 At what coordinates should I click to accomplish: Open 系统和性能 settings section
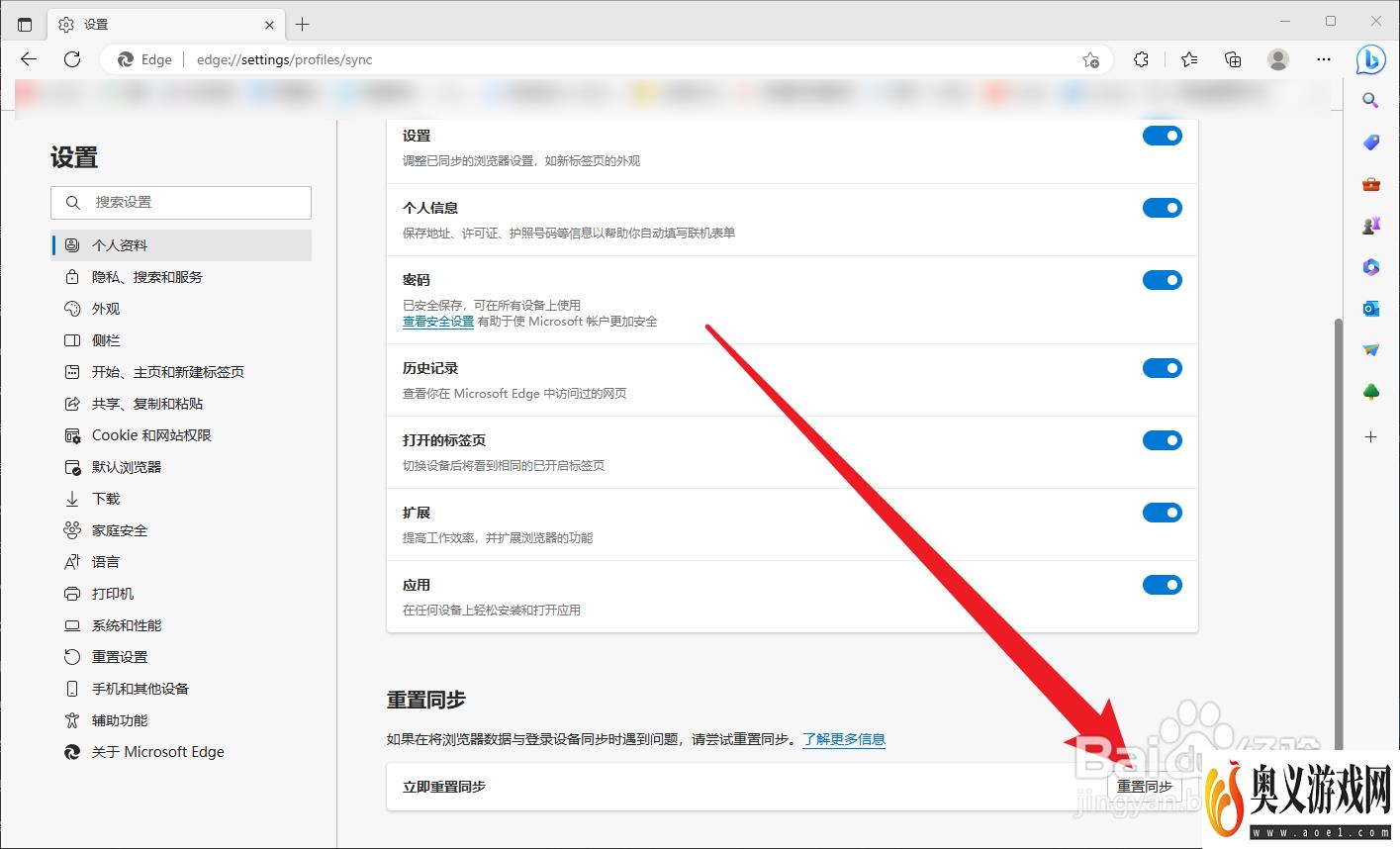click(x=181, y=625)
